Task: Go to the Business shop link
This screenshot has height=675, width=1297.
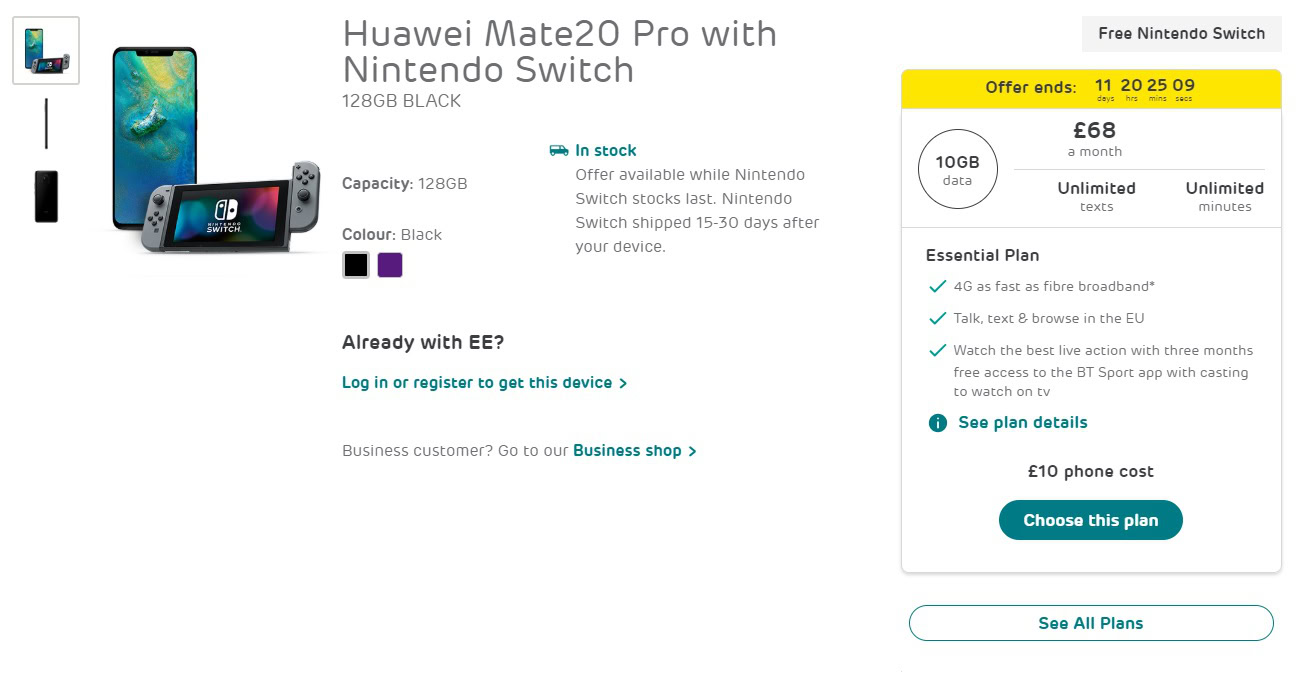Action: pyautogui.click(x=627, y=451)
